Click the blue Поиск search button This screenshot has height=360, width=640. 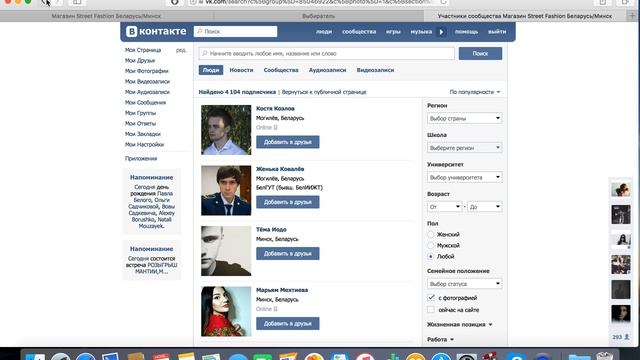(x=480, y=53)
